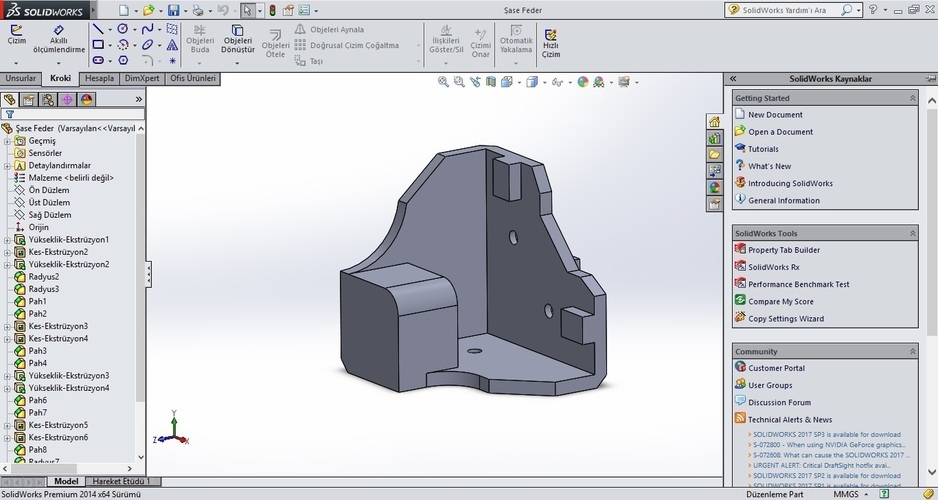Click Objeleri Buda trim entities tool
This screenshot has width=938, height=500.
pos(200,39)
